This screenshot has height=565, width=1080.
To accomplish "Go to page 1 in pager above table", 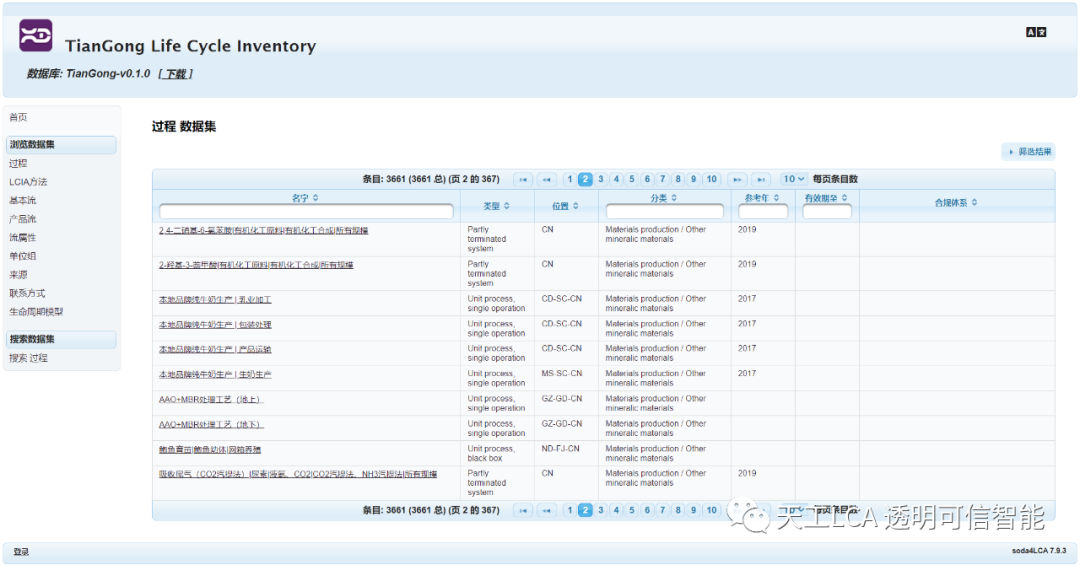I will [x=570, y=179].
